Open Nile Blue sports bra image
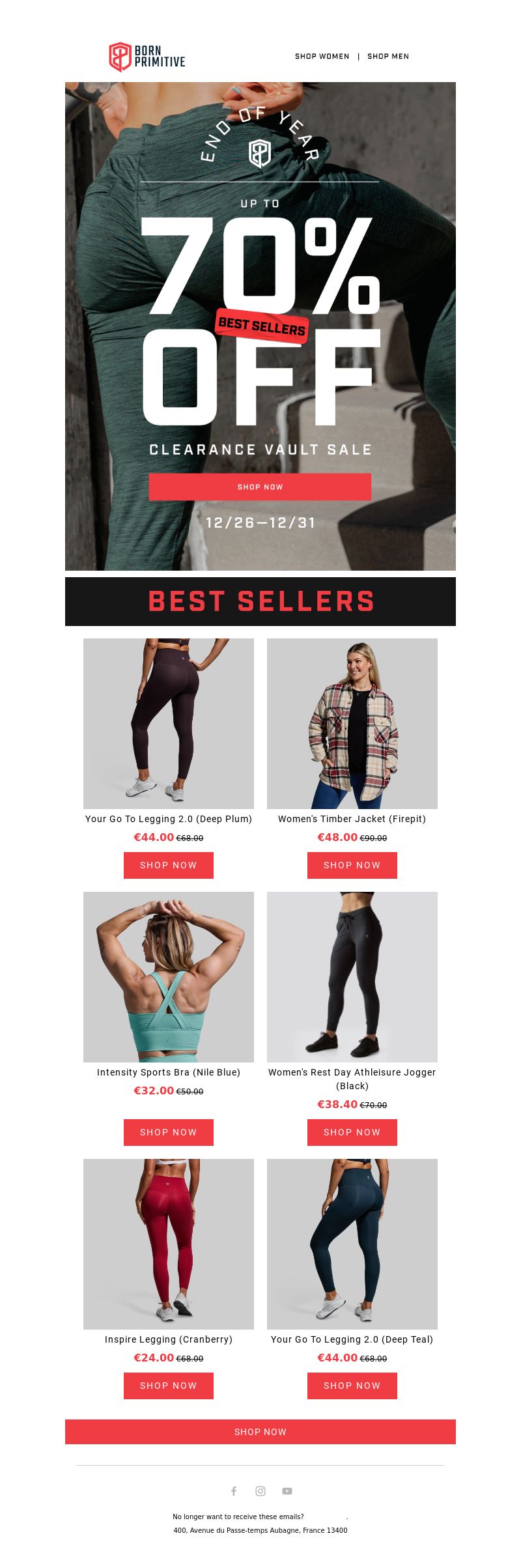Viewport: 521px width, 1568px height. tap(169, 977)
